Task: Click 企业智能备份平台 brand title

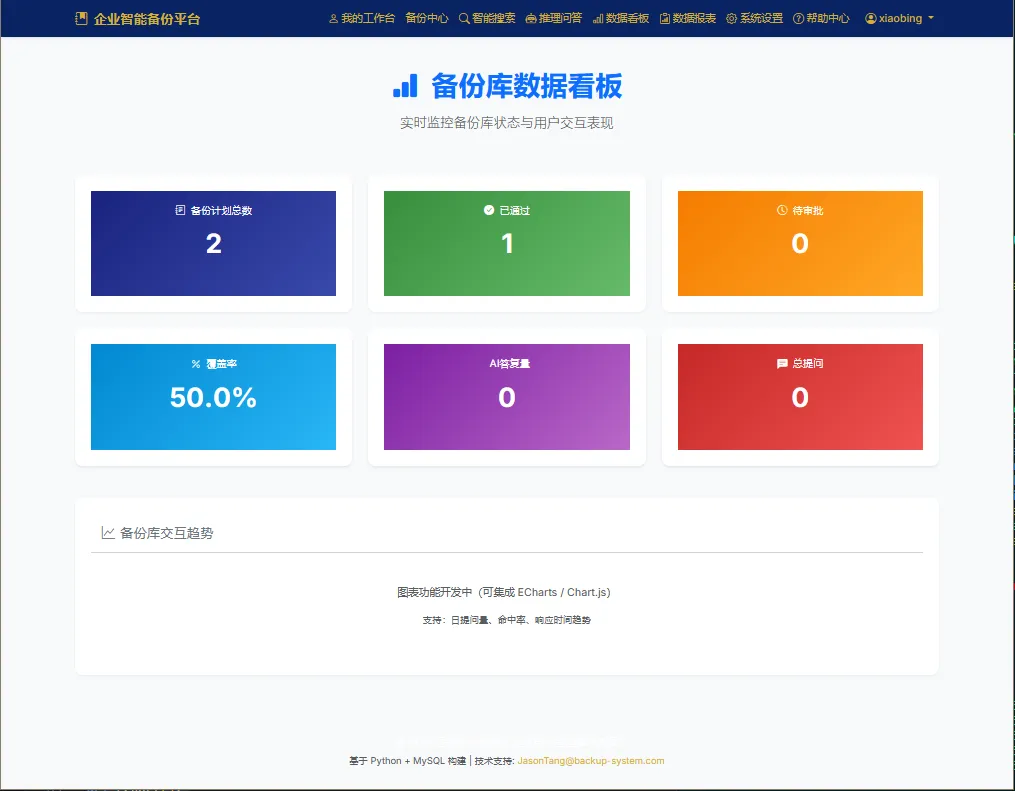Action: tap(147, 19)
